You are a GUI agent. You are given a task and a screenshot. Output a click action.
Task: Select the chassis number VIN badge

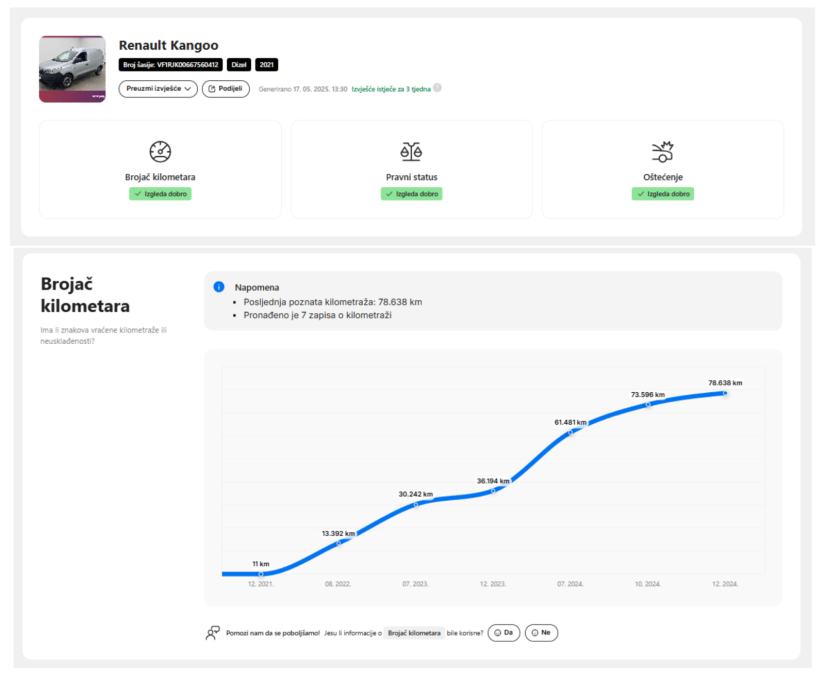(x=170, y=65)
